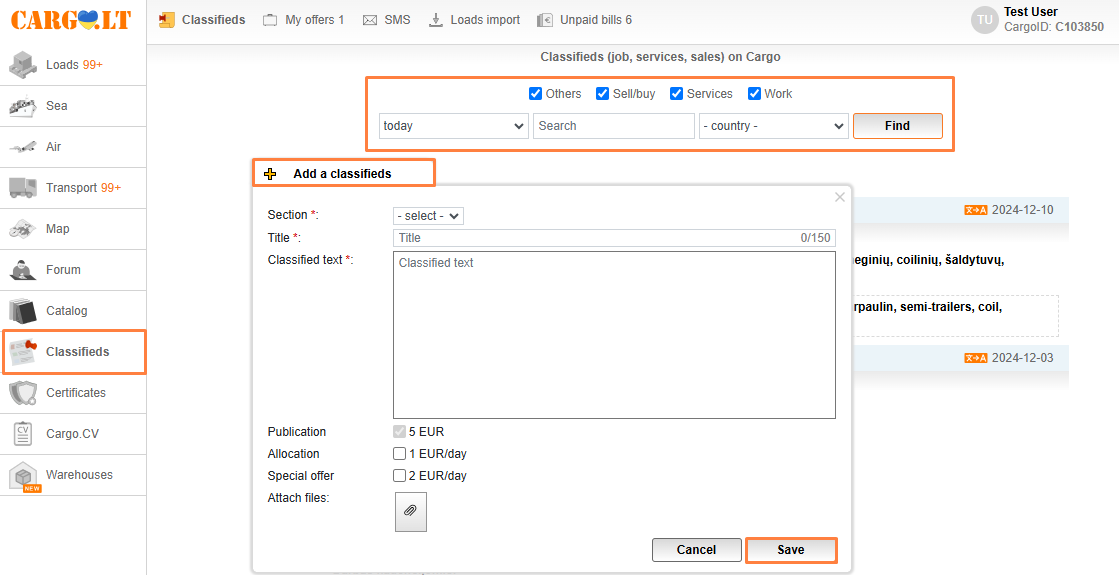Open the Loads truck icon in sidebar
The width and height of the screenshot is (1119, 575).
coord(23,65)
